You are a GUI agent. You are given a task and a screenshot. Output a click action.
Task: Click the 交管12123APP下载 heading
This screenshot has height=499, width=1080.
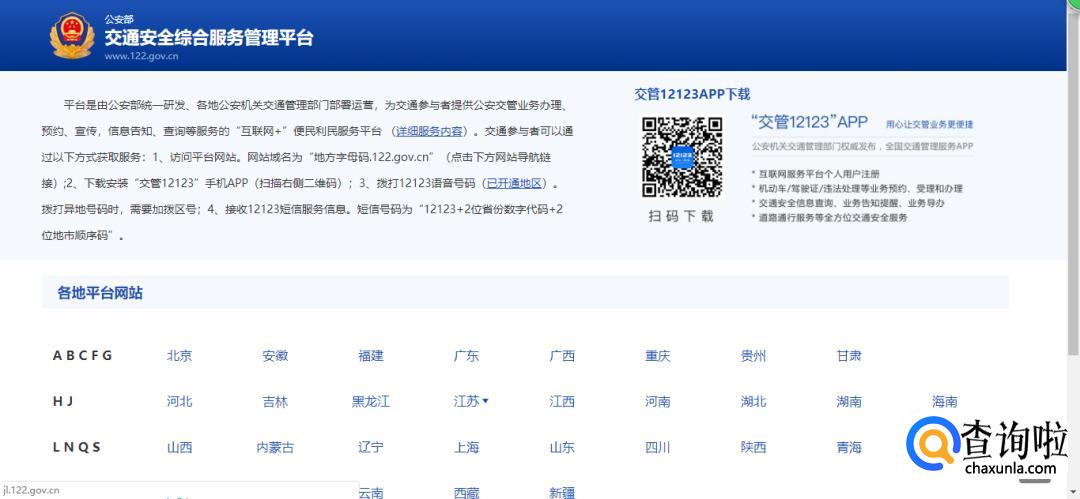(692, 94)
